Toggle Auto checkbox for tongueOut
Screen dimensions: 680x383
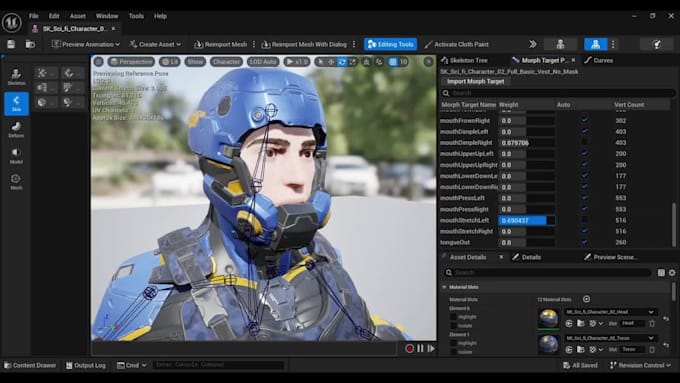584,242
